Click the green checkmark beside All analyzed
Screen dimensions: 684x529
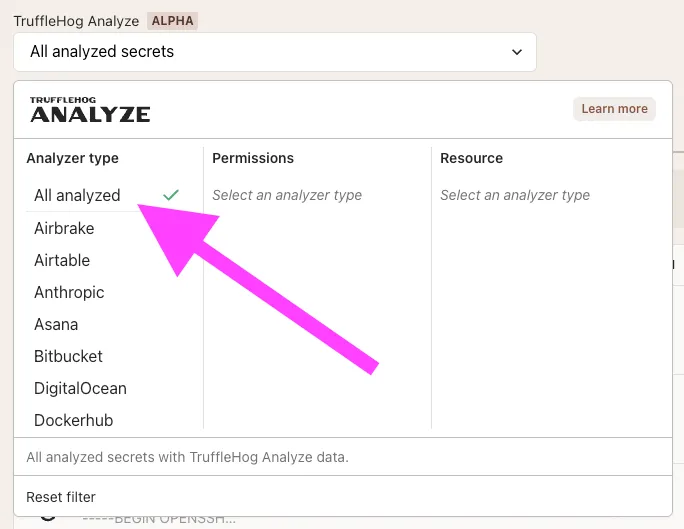[x=171, y=195]
